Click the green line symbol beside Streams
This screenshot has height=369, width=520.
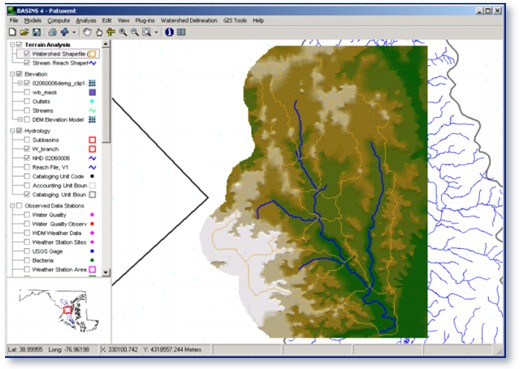click(x=92, y=110)
